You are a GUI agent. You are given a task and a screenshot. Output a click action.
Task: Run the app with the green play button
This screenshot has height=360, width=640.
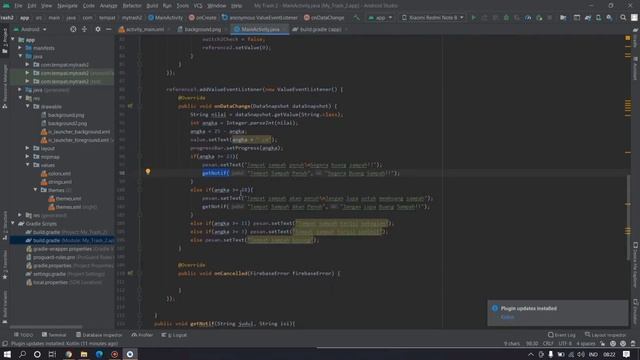pos(473,18)
